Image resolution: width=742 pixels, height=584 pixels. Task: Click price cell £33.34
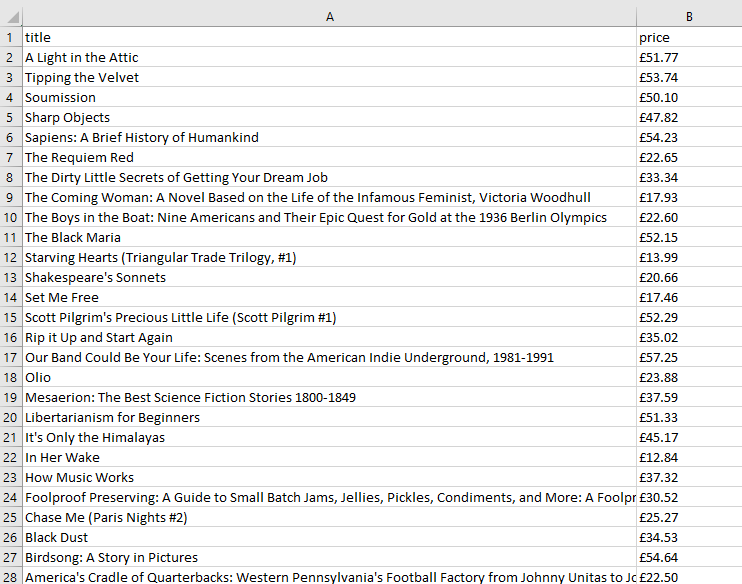pyautogui.click(x=689, y=177)
